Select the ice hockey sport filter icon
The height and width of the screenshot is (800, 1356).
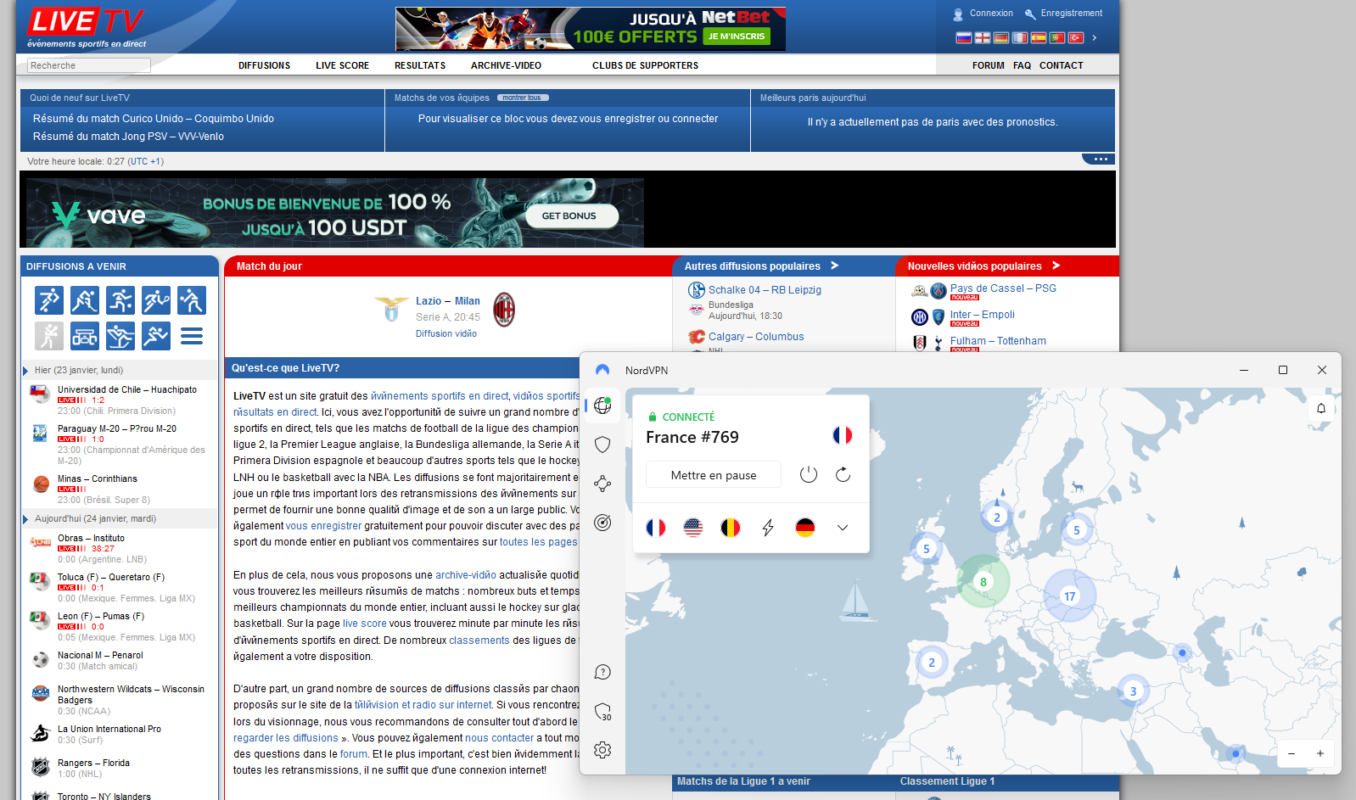point(85,300)
